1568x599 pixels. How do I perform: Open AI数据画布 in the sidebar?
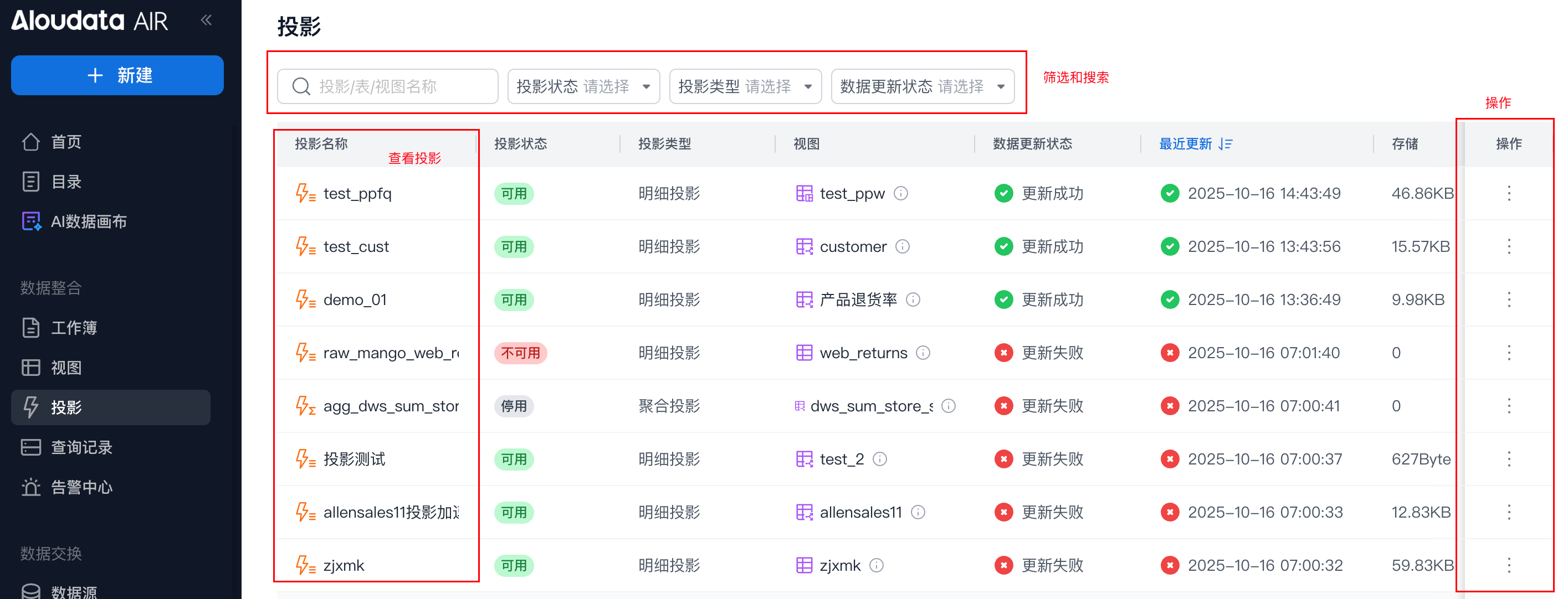[88, 221]
